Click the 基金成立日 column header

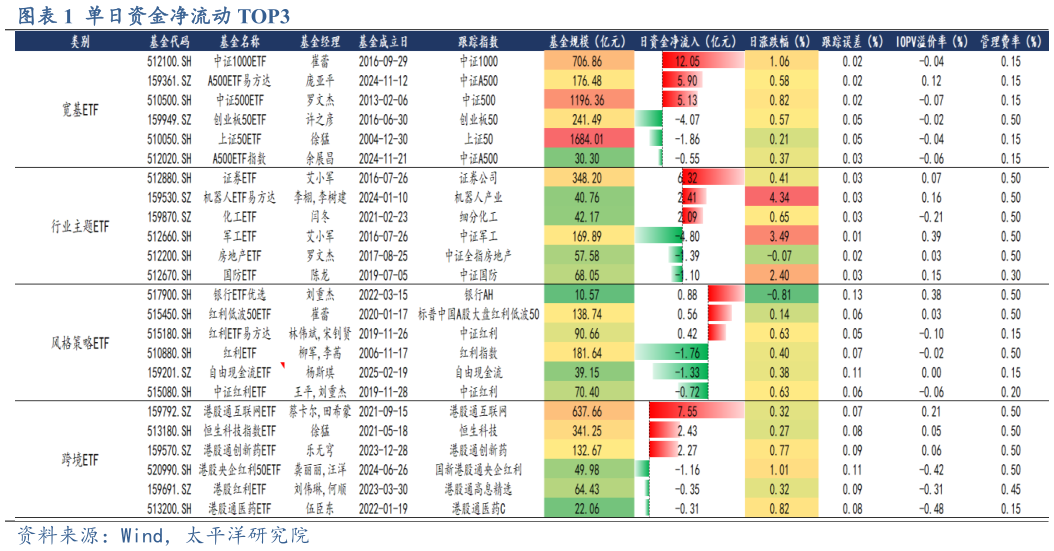383,42
